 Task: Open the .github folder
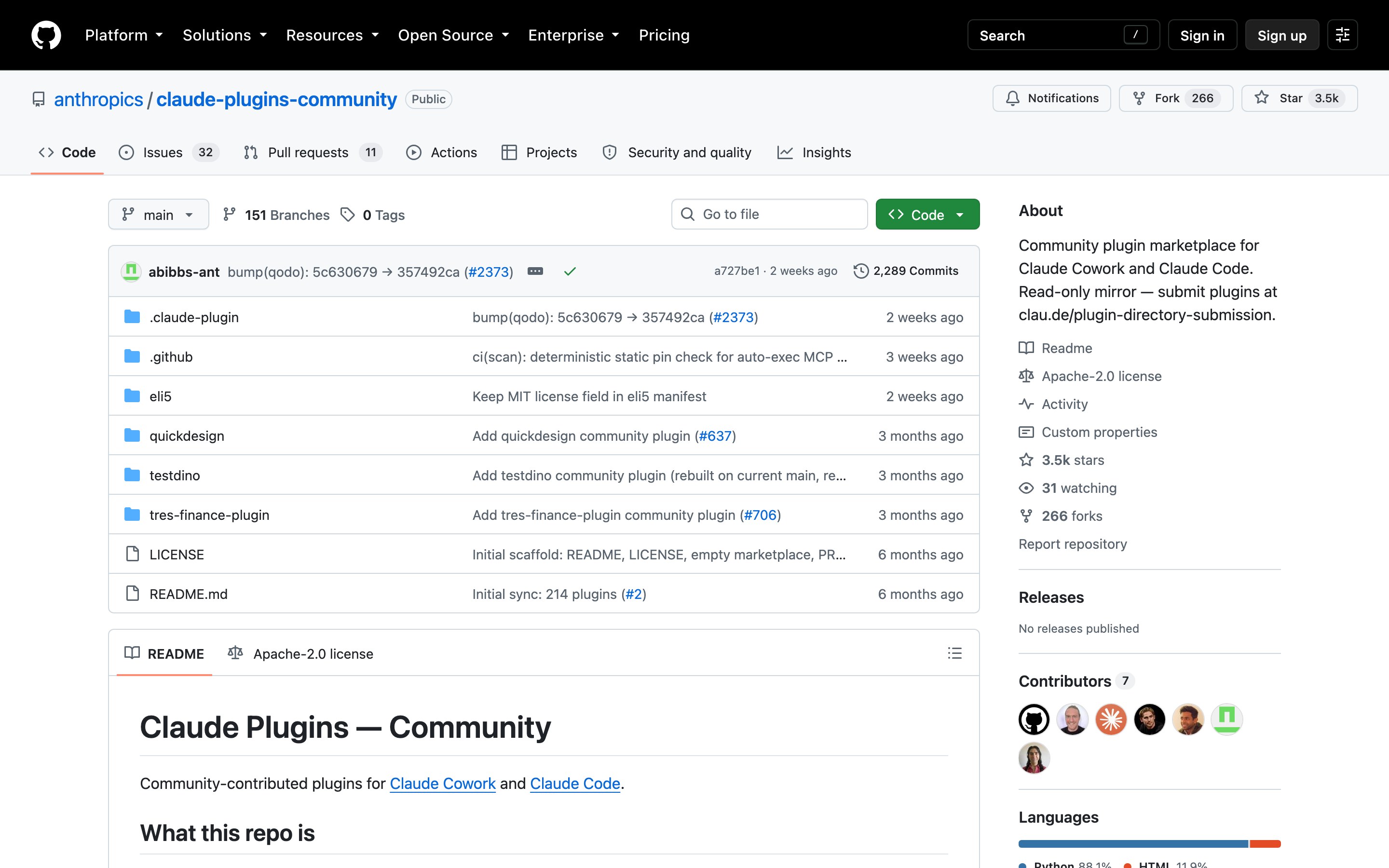171,356
